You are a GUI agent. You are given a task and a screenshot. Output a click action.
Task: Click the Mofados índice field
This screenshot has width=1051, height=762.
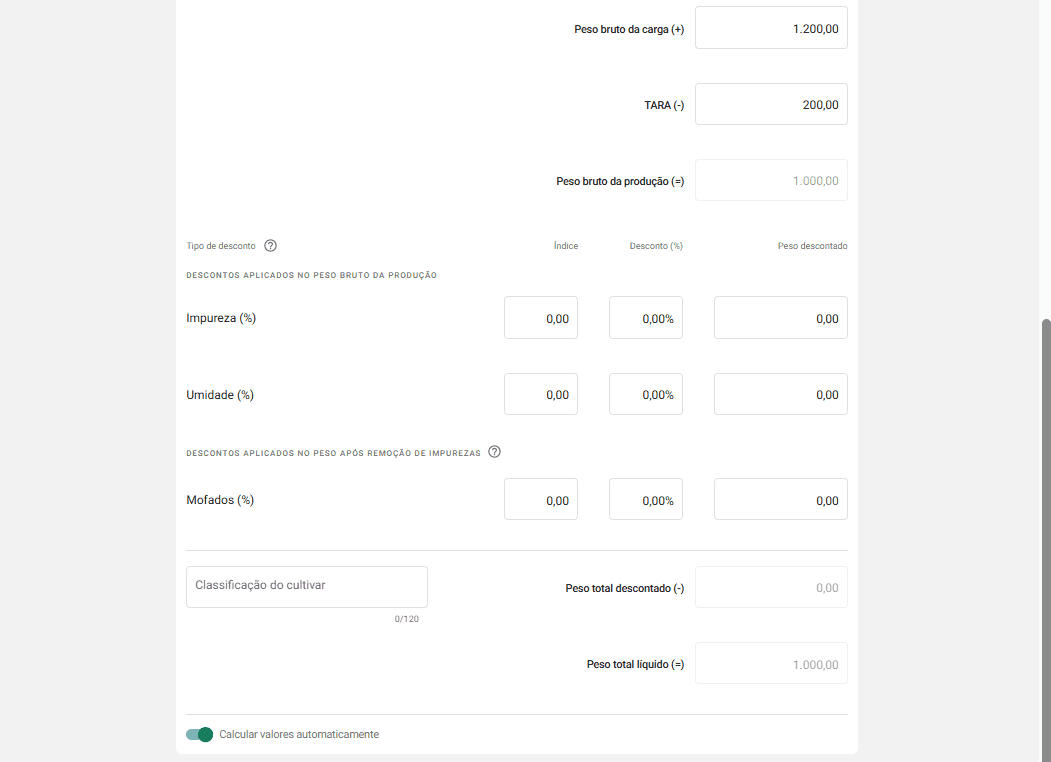[540, 499]
